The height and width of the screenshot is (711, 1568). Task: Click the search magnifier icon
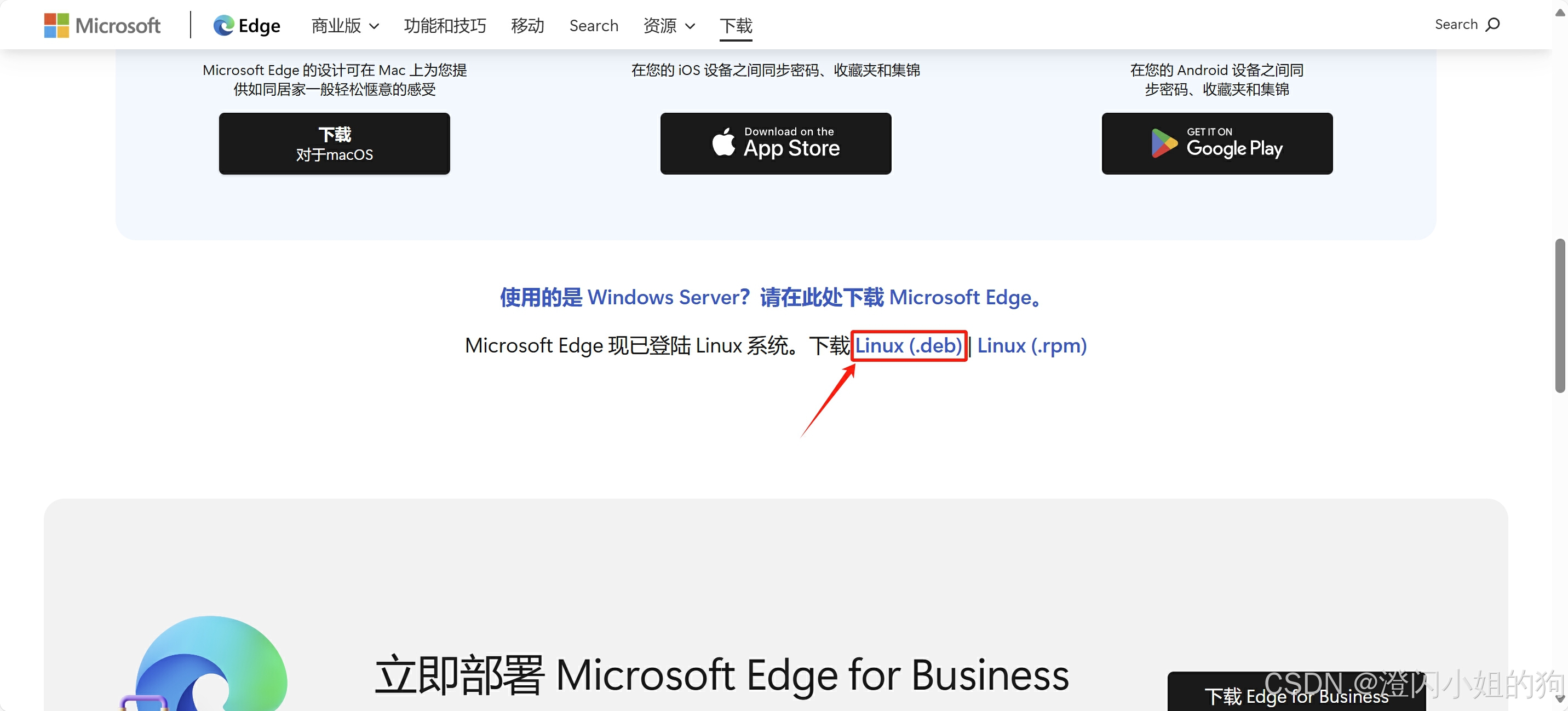(1492, 24)
